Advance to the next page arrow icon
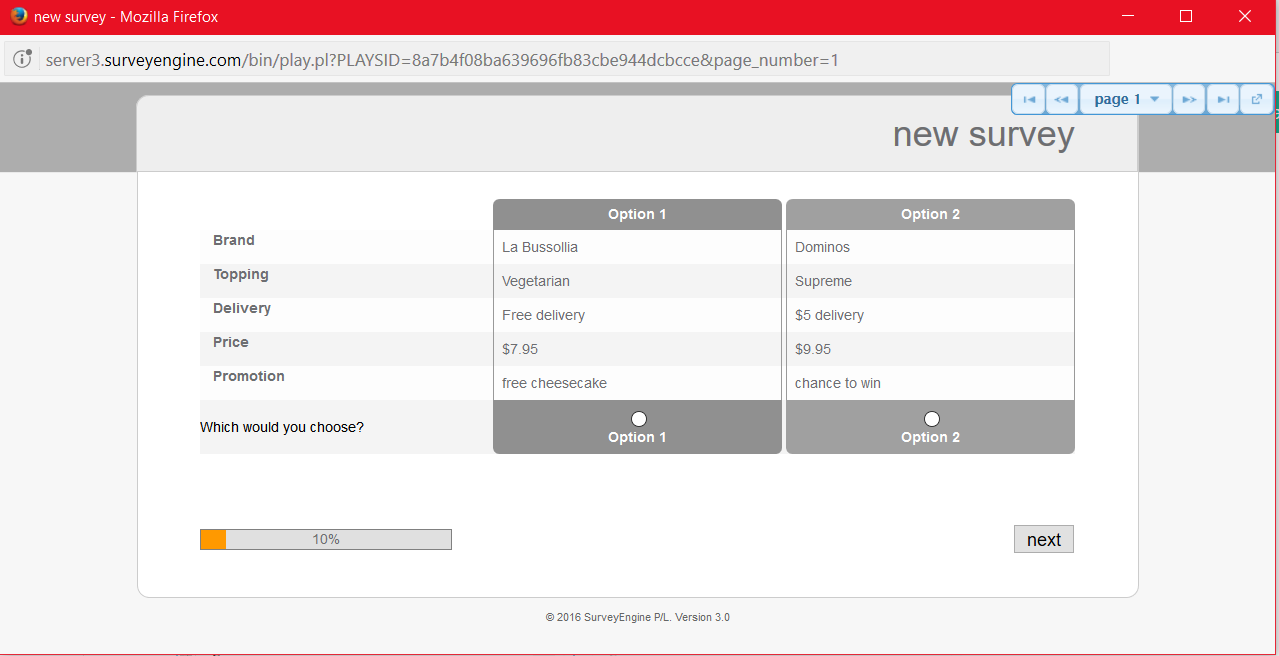 [x=1188, y=99]
